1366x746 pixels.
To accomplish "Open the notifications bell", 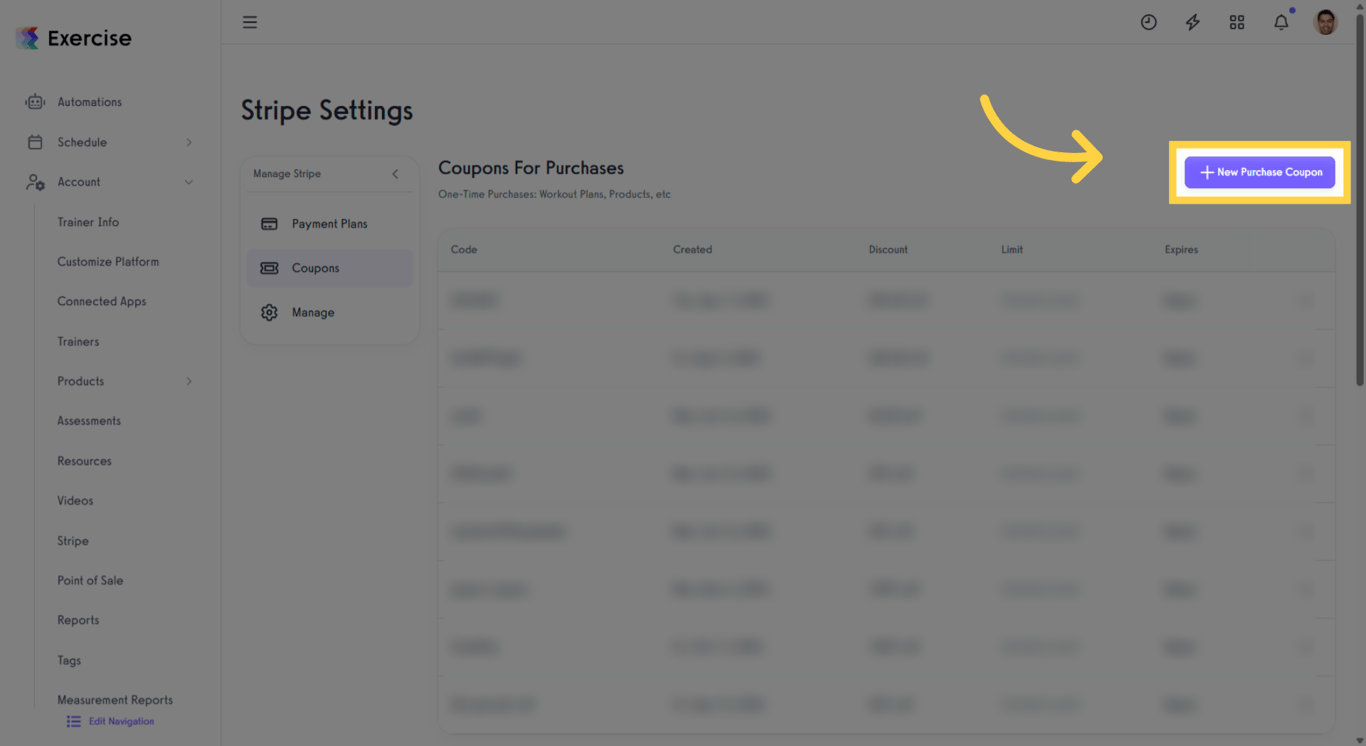I will coord(1281,21).
